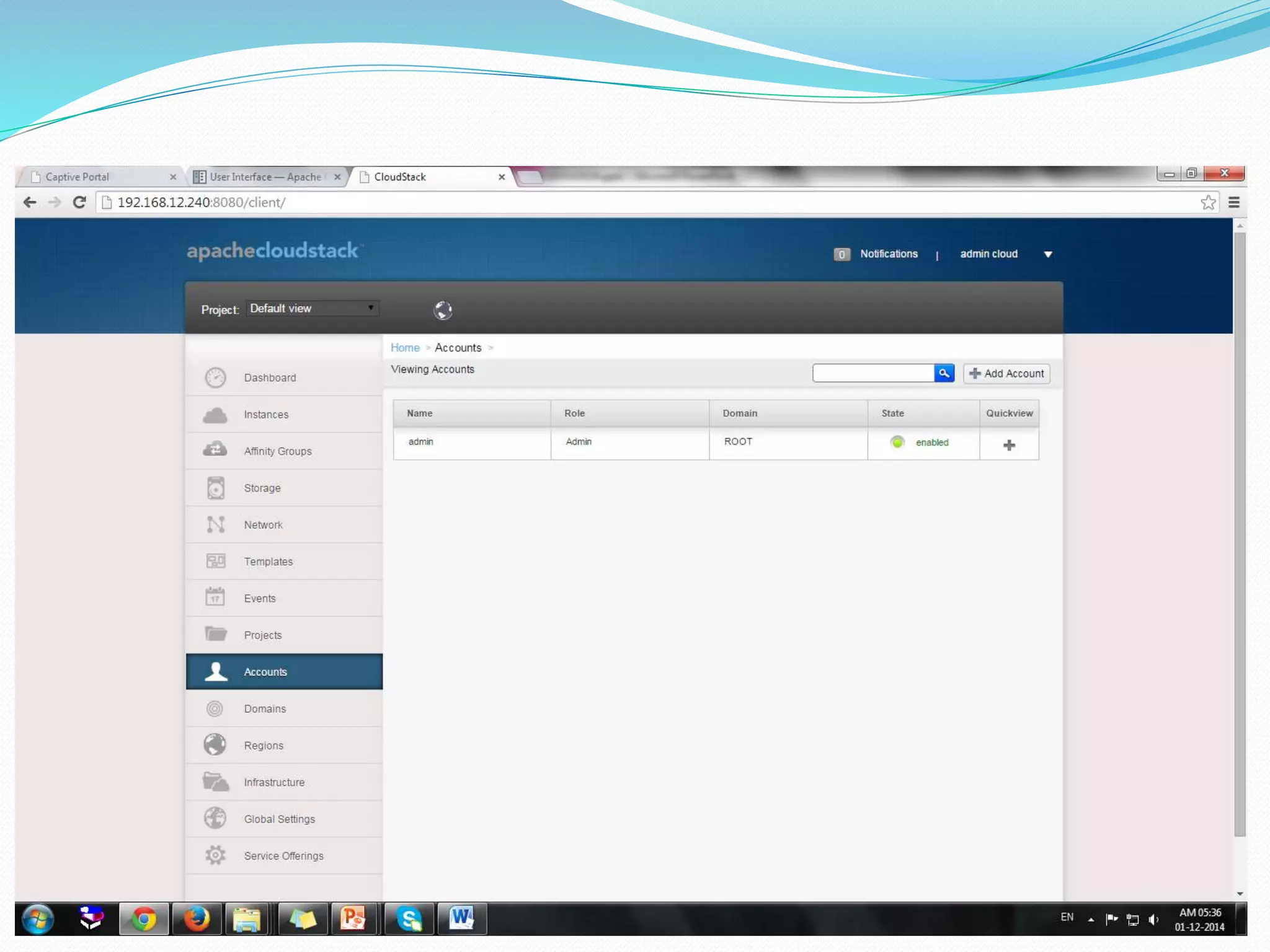The height and width of the screenshot is (952, 1270).
Task: Select the Network icon in sidebar
Action: pyautogui.click(x=215, y=525)
